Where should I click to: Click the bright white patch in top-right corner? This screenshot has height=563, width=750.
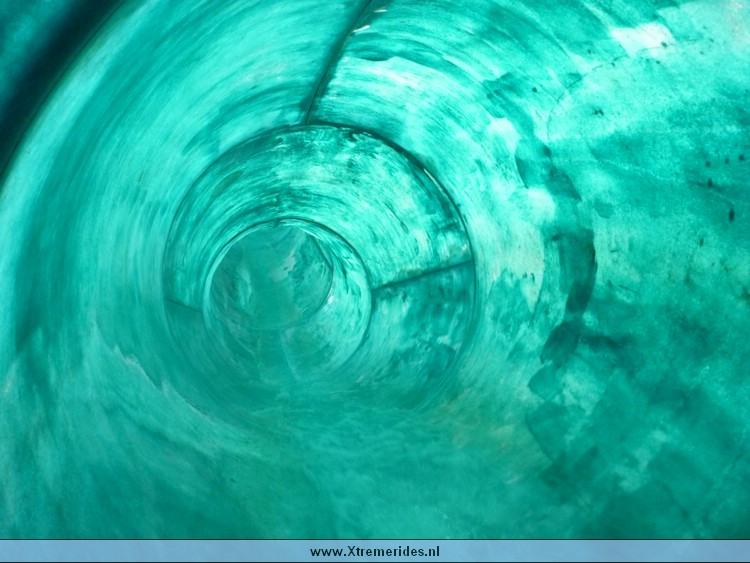[x=640, y=38]
